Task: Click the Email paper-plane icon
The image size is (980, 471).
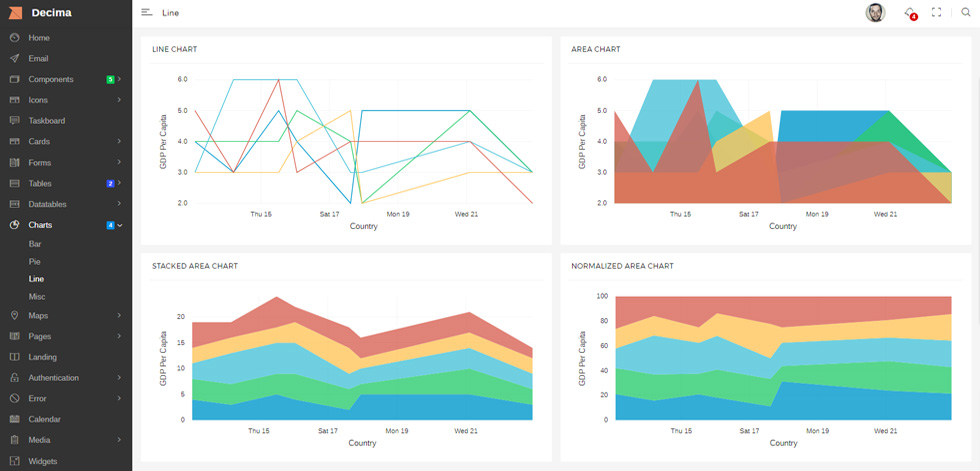Action: [15, 59]
